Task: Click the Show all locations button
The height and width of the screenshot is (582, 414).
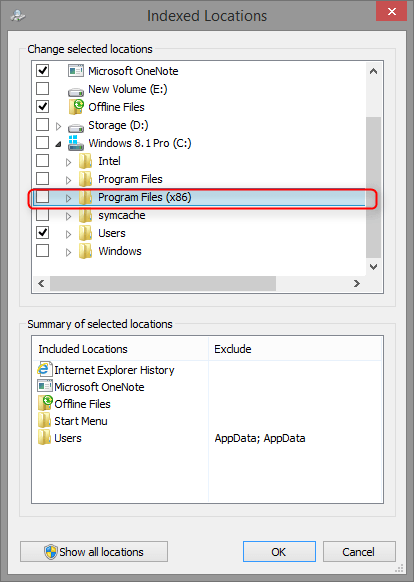Action: [94, 552]
